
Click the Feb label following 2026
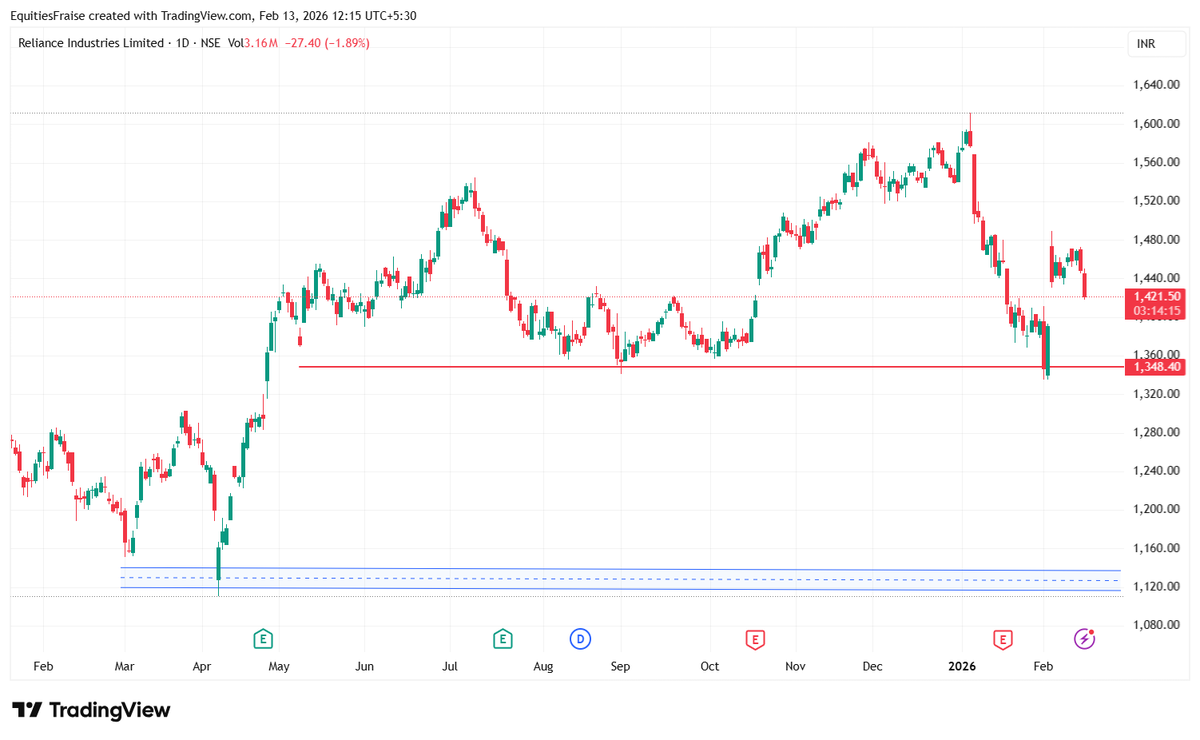pyautogui.click(x=1042, y=666)
